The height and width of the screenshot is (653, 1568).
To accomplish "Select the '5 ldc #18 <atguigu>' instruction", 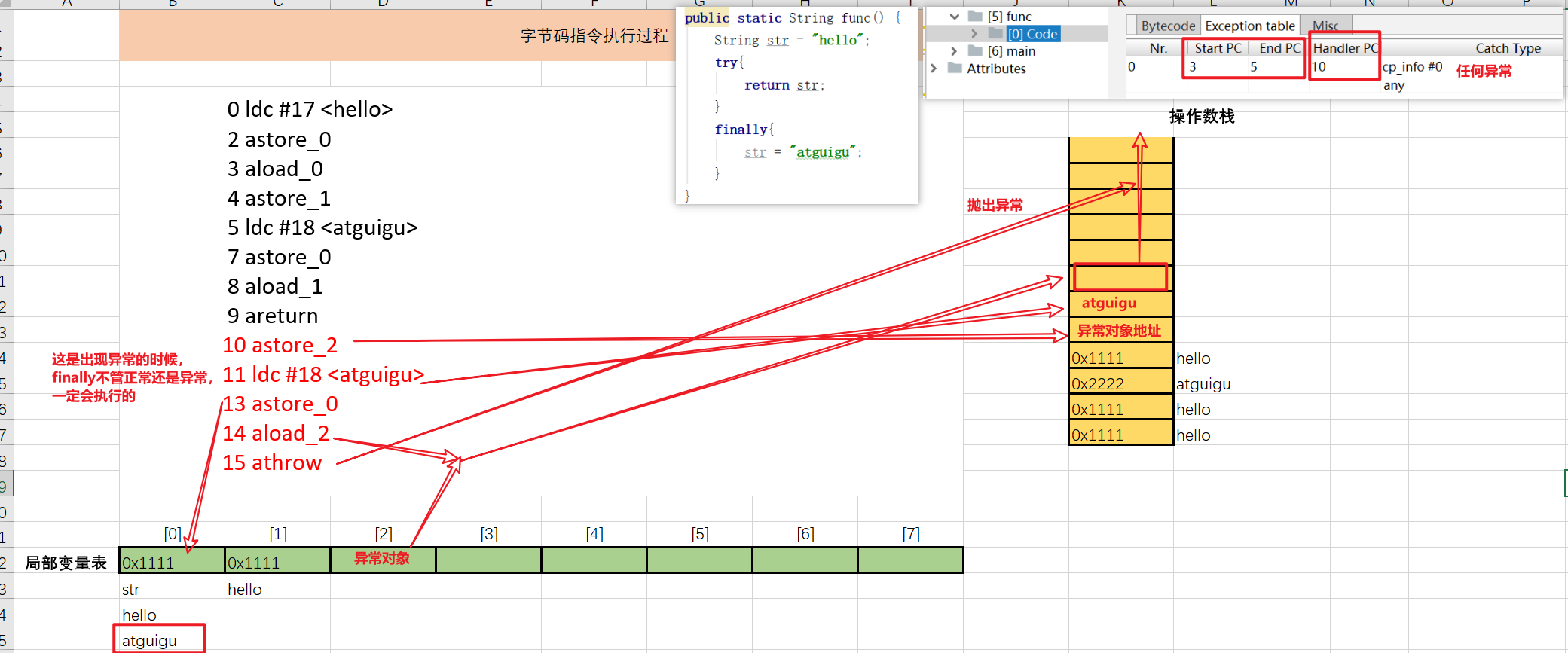I will coord(322,227).
